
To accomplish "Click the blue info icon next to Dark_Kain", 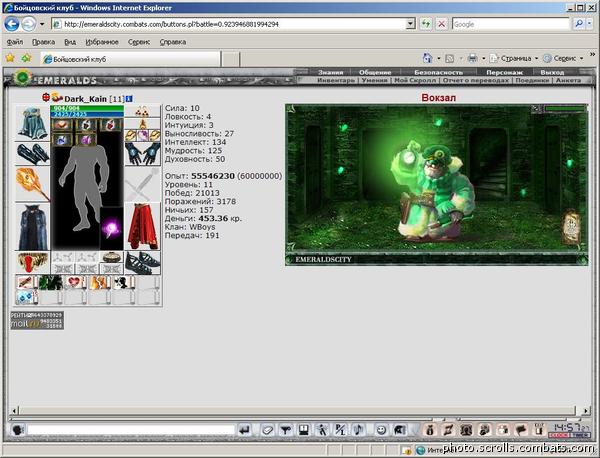I will (129, 99).
